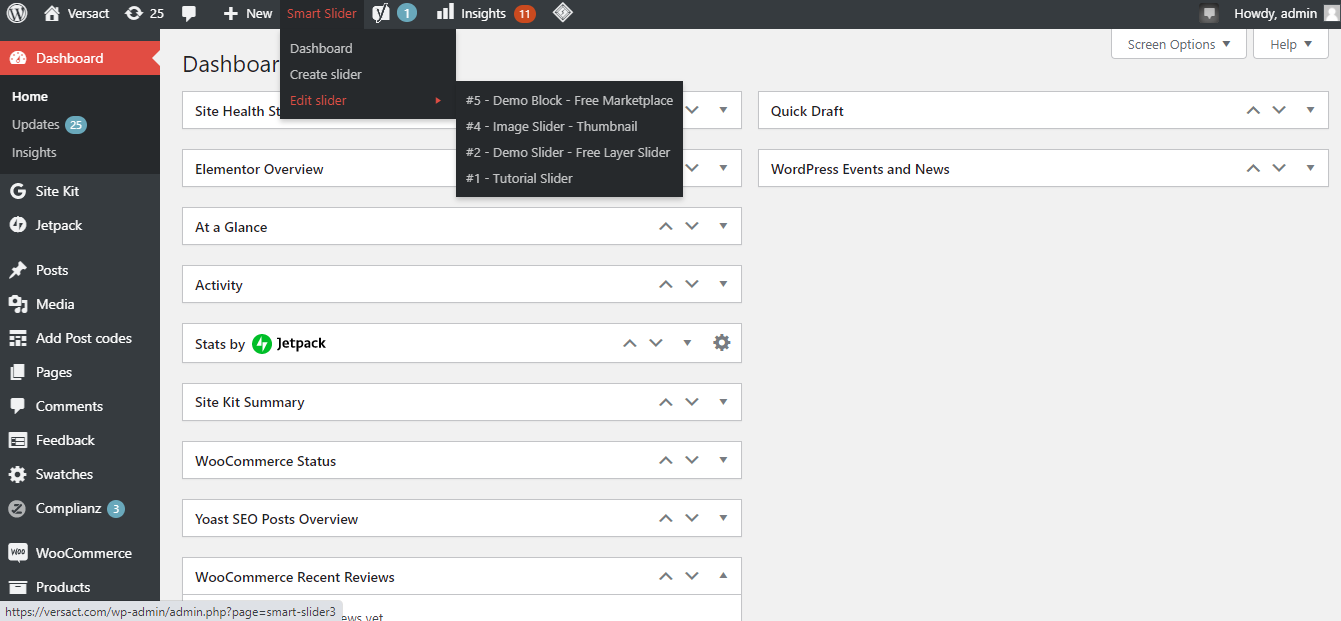Screen dimensions: 1341x621
Task: Click the Insights badge showing 11
Action: pyautogui.click(x=525, y=14)
